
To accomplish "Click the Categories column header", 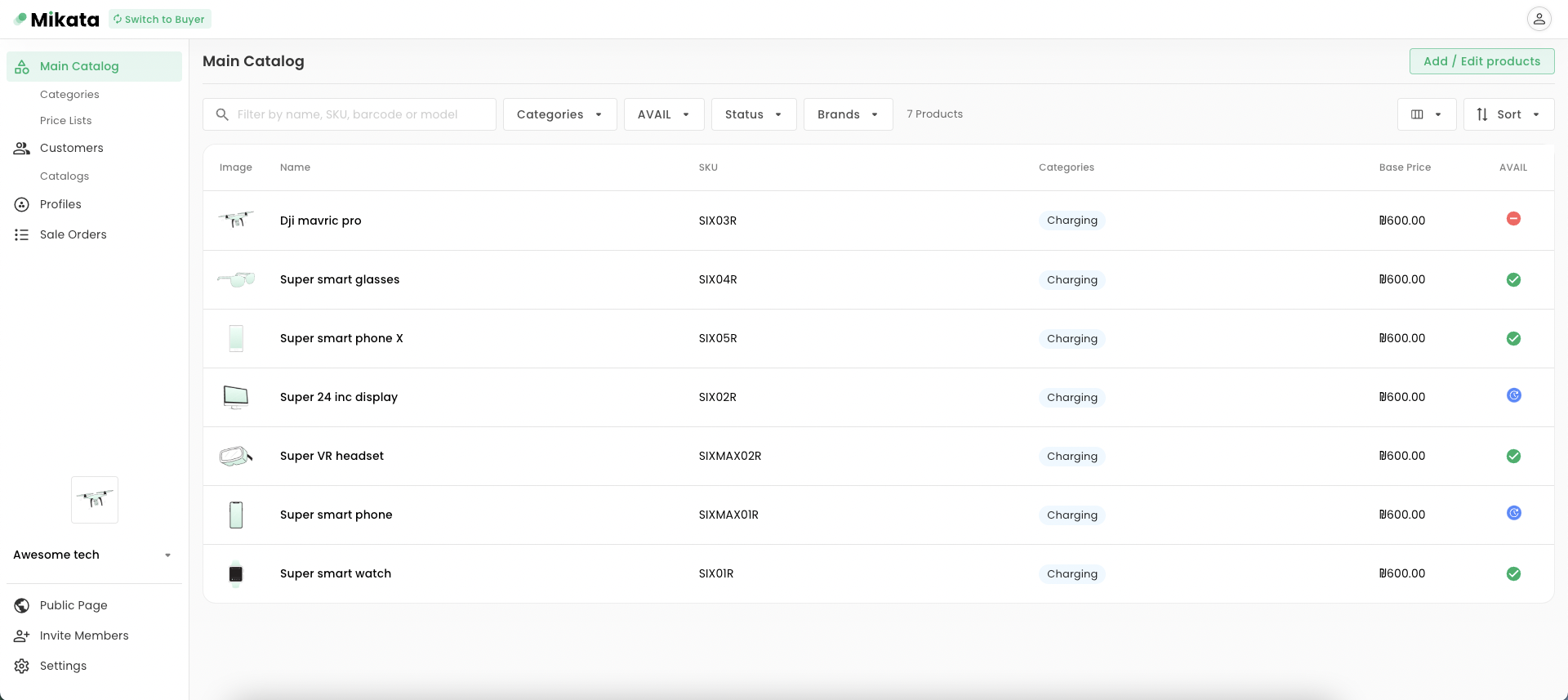I will click(1067, 167).
